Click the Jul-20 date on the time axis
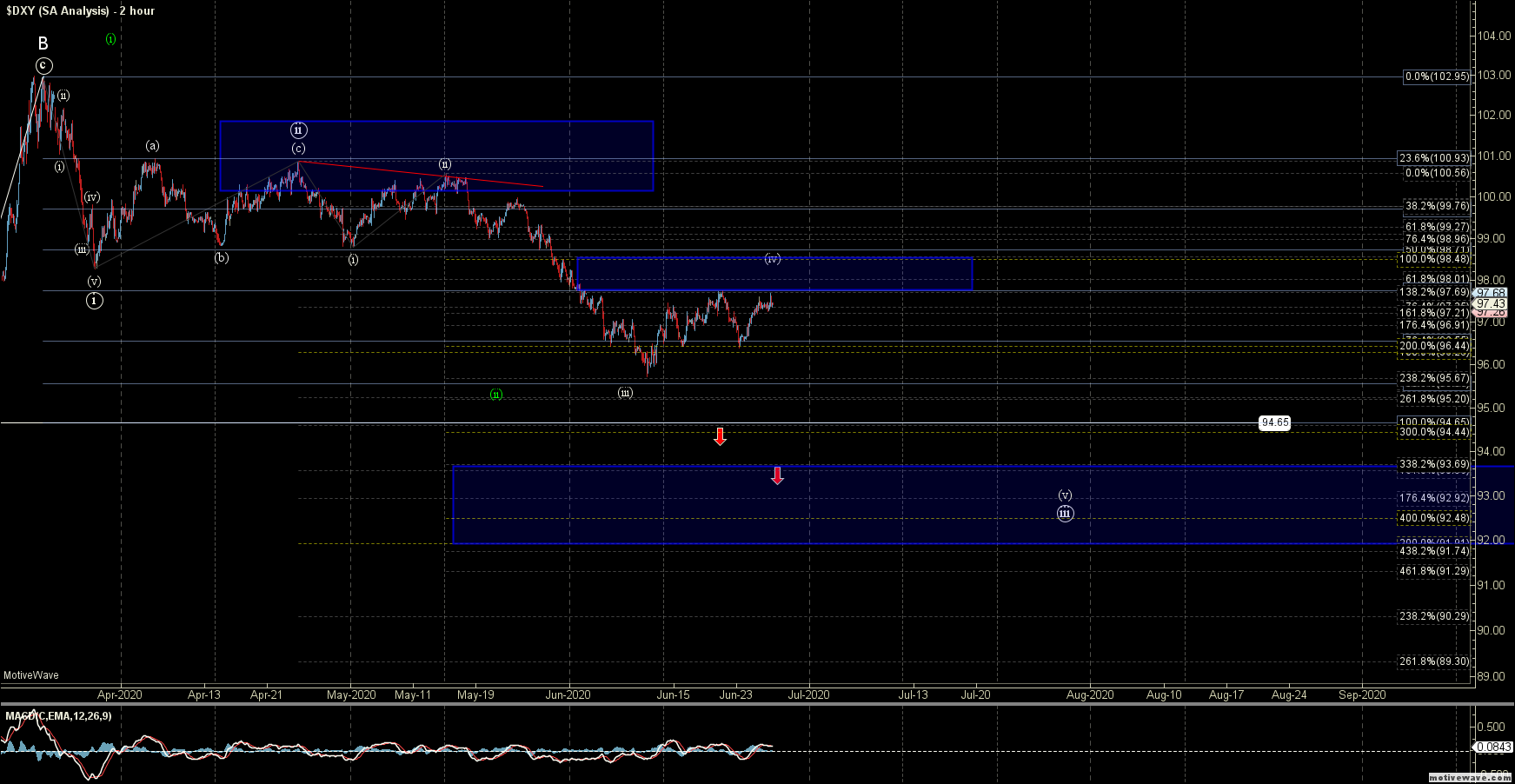This screenshot has height=784, width=1515. [x=975, y=694]
